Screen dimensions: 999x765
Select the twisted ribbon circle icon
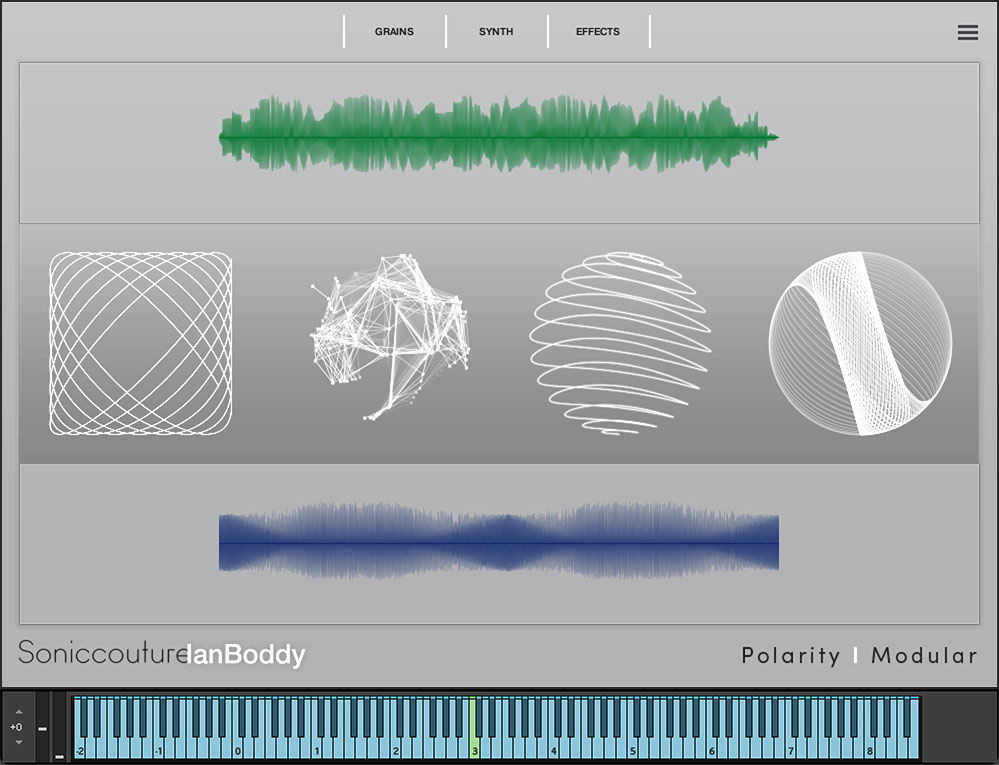[860, 343]
